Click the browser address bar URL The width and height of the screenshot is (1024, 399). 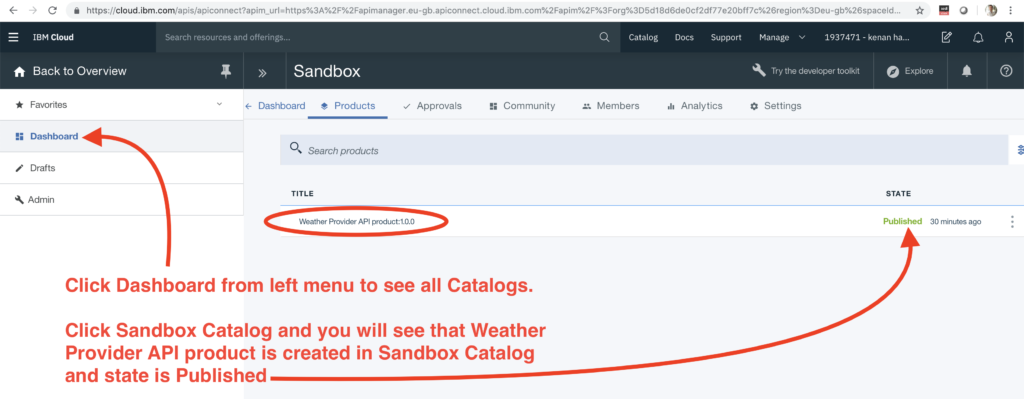494,10
